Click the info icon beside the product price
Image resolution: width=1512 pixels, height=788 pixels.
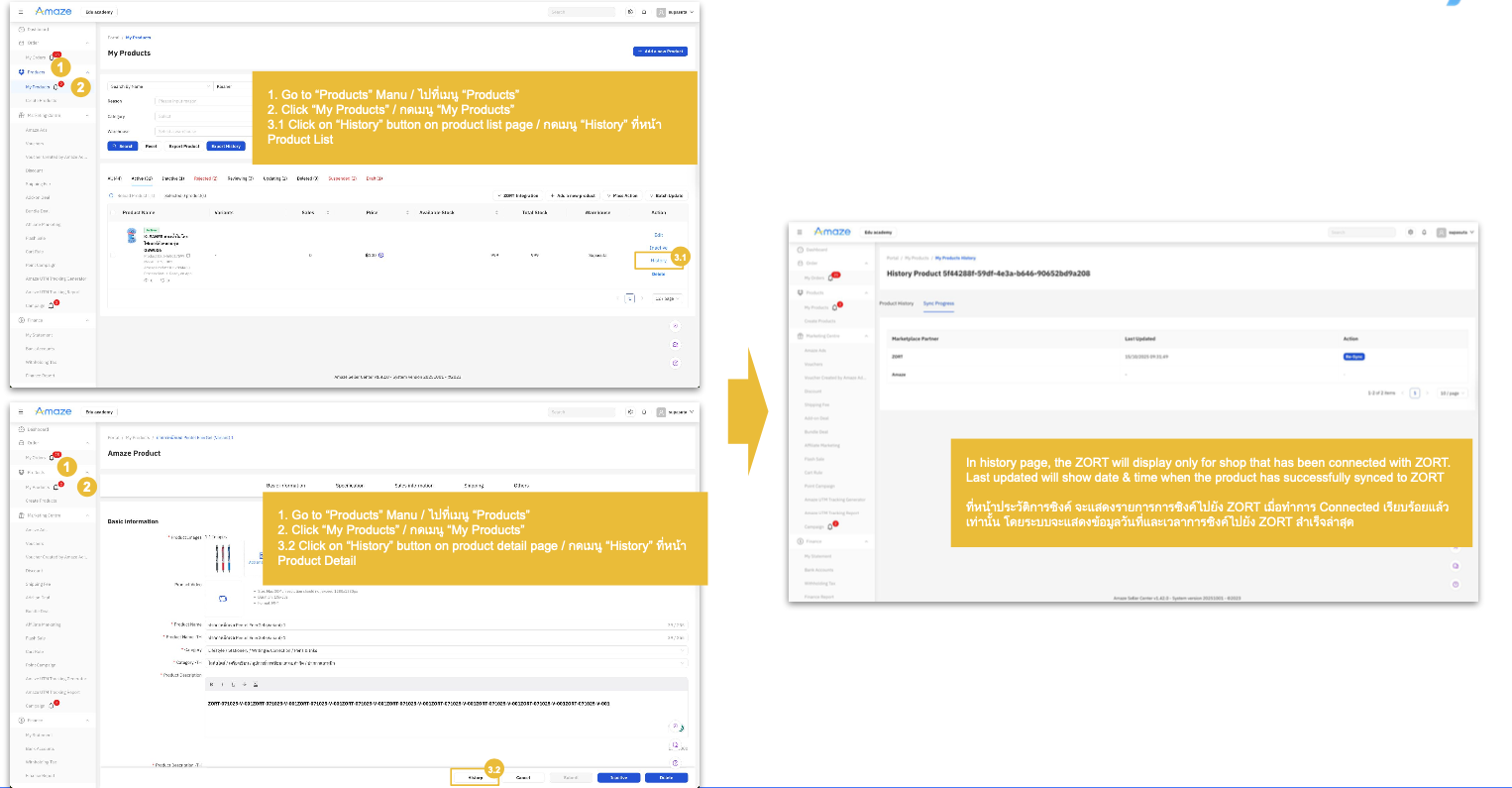[381, 256]
